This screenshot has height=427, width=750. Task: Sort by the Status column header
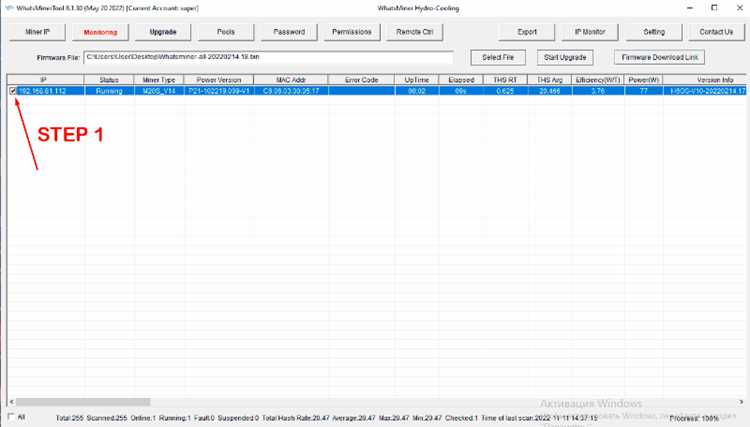[109, 80]
